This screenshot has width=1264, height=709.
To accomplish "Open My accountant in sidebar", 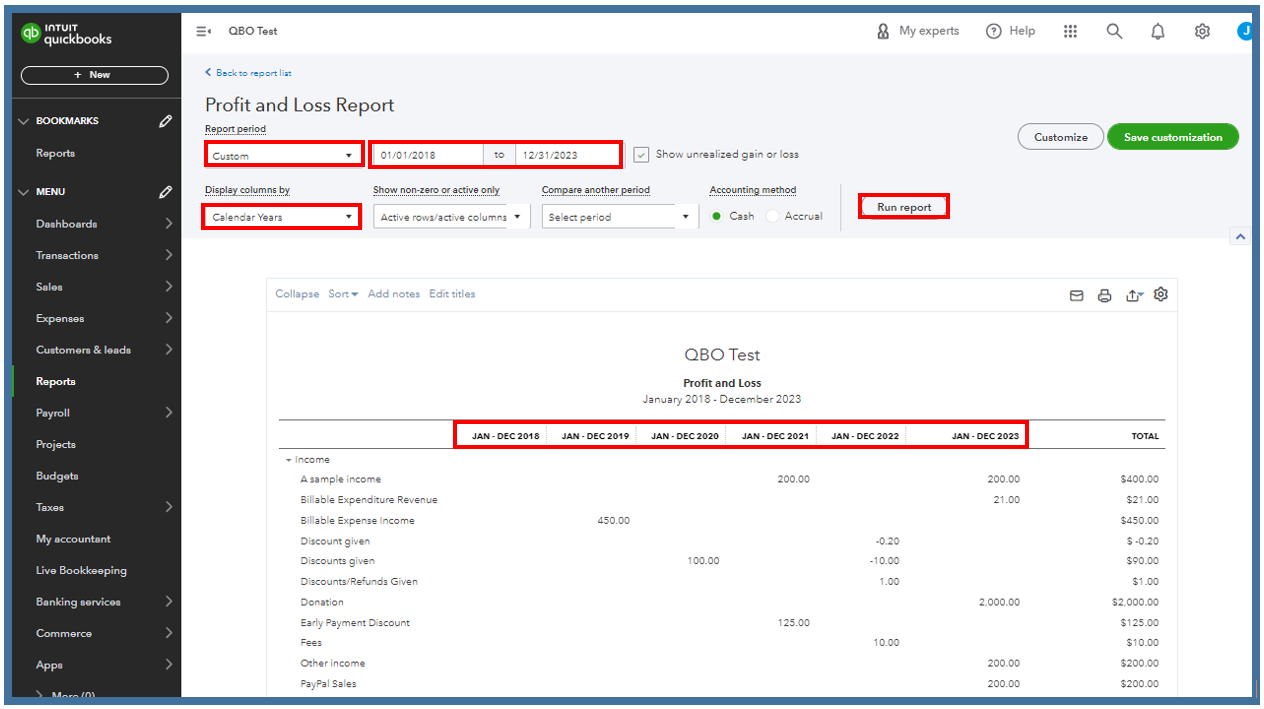I will click(73, 539).
